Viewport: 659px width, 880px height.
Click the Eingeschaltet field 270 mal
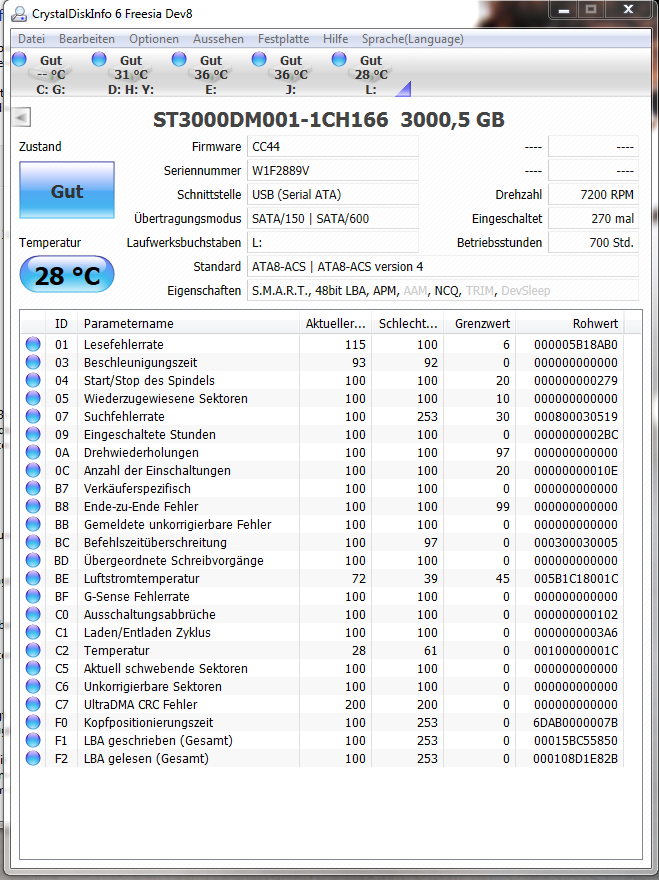[593, 218]
